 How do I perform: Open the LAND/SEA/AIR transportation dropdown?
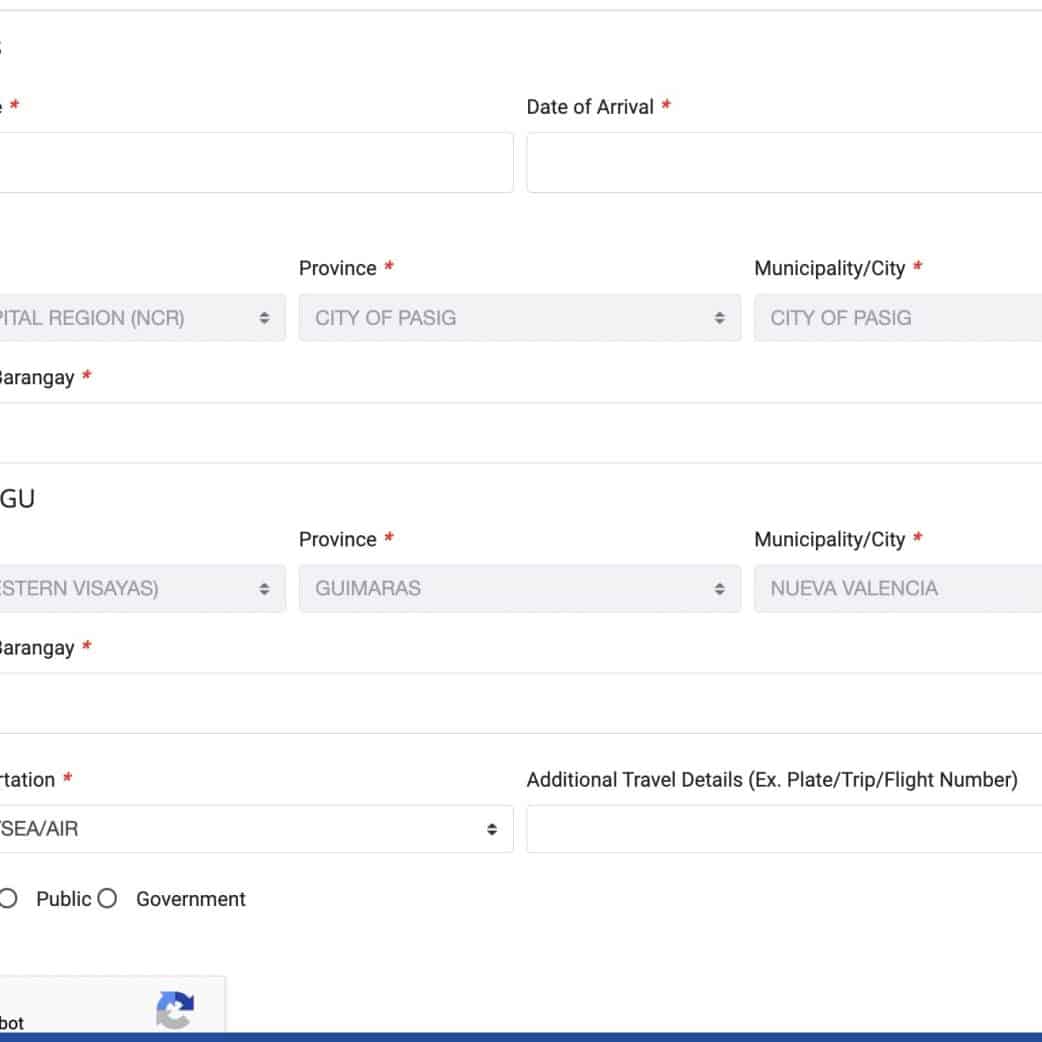coord(255,829)
